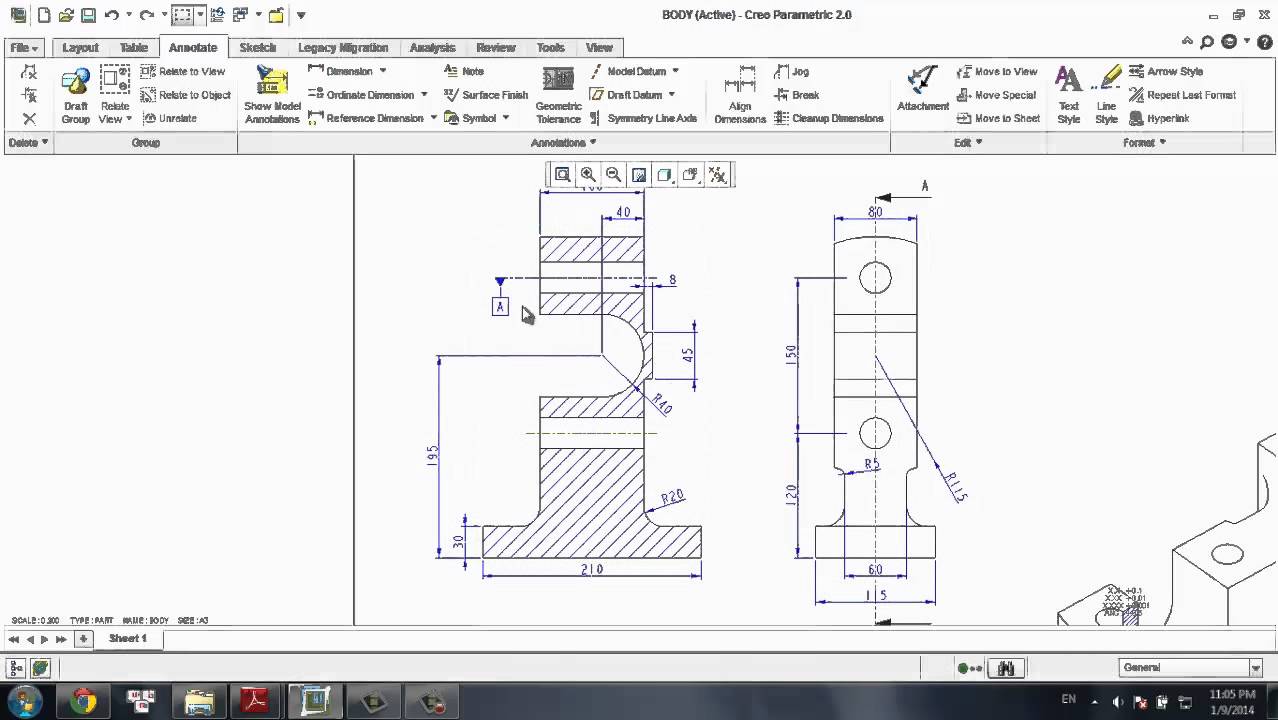The image size is (1278, 720).
Task: Redo the last undone action
Action: pos(147,15)
